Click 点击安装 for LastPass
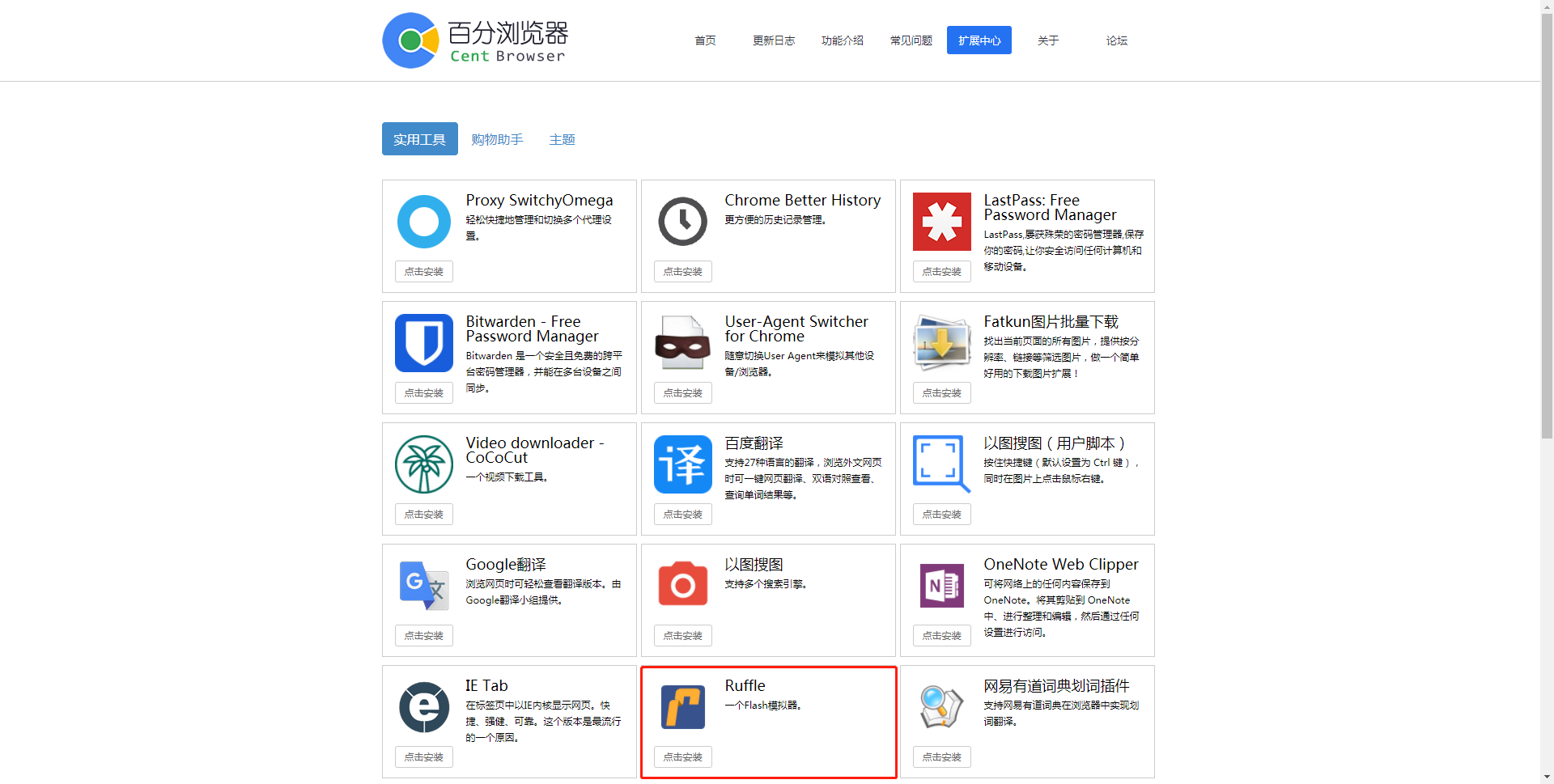This screenshot has width=1554, height=784. (x=942, y=272)
